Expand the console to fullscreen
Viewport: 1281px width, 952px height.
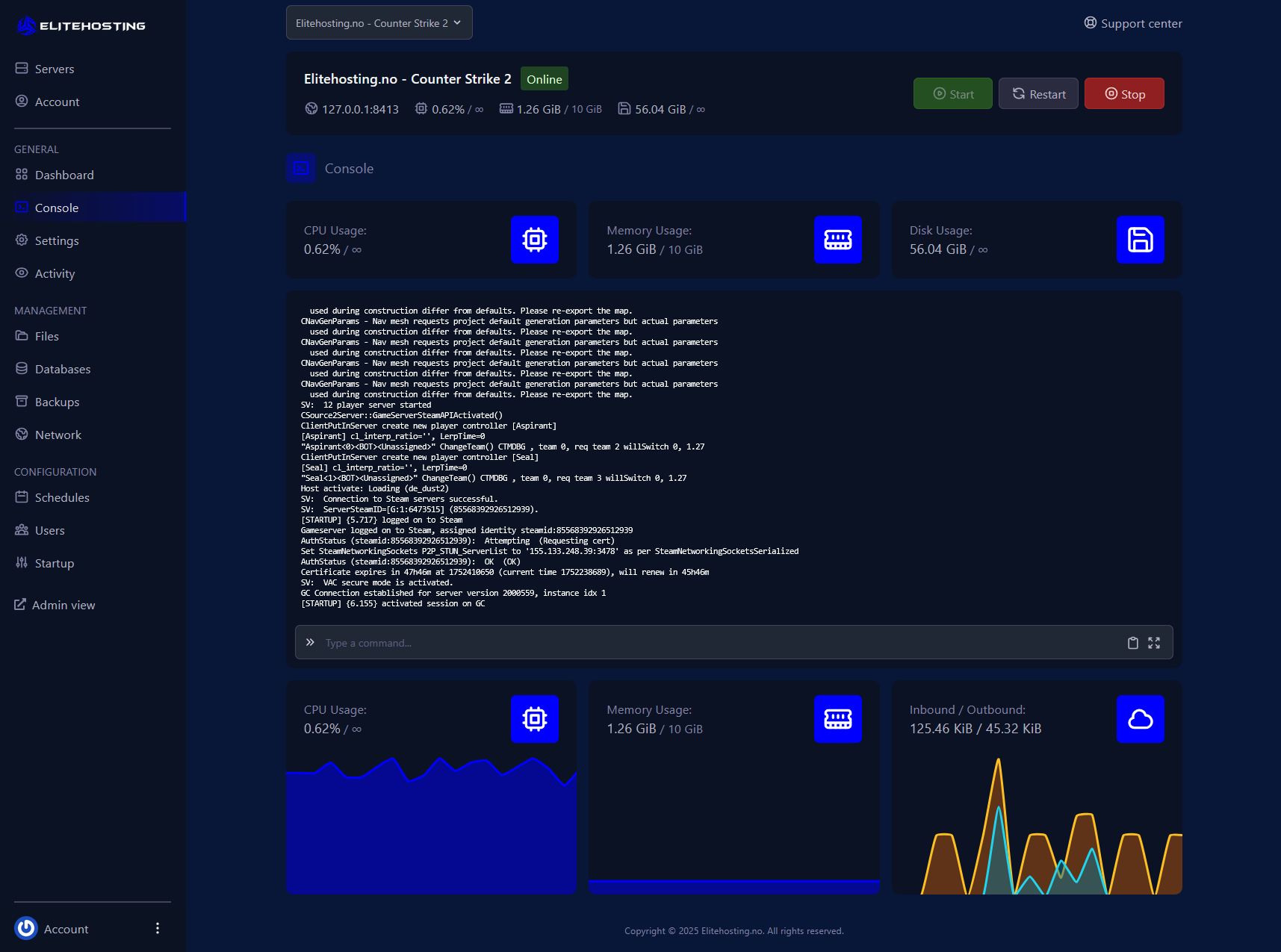(1154, 642)
